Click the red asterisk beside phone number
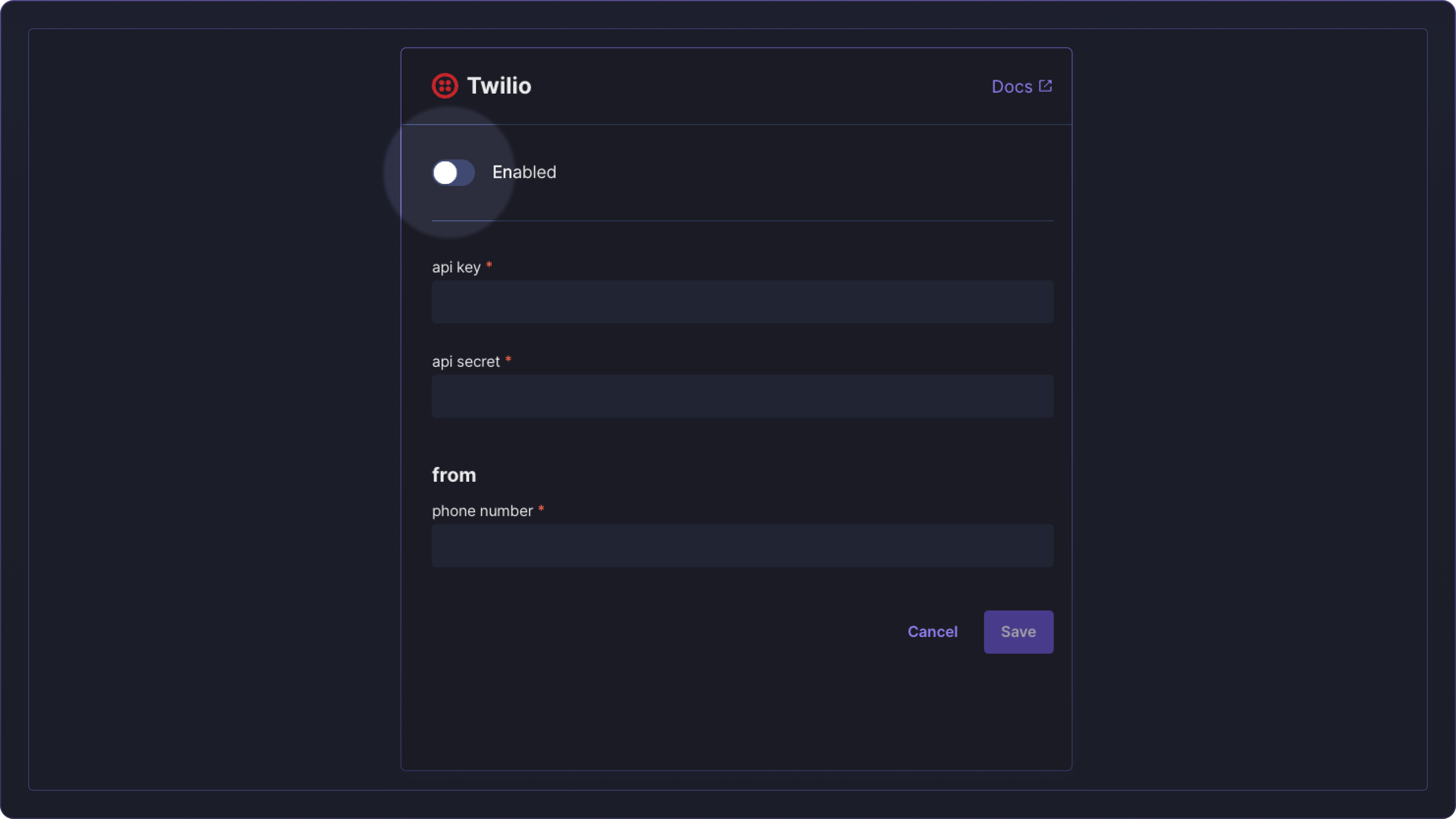Image resolution: width=1456 pixels, height=819 pixels. point(541,509)
